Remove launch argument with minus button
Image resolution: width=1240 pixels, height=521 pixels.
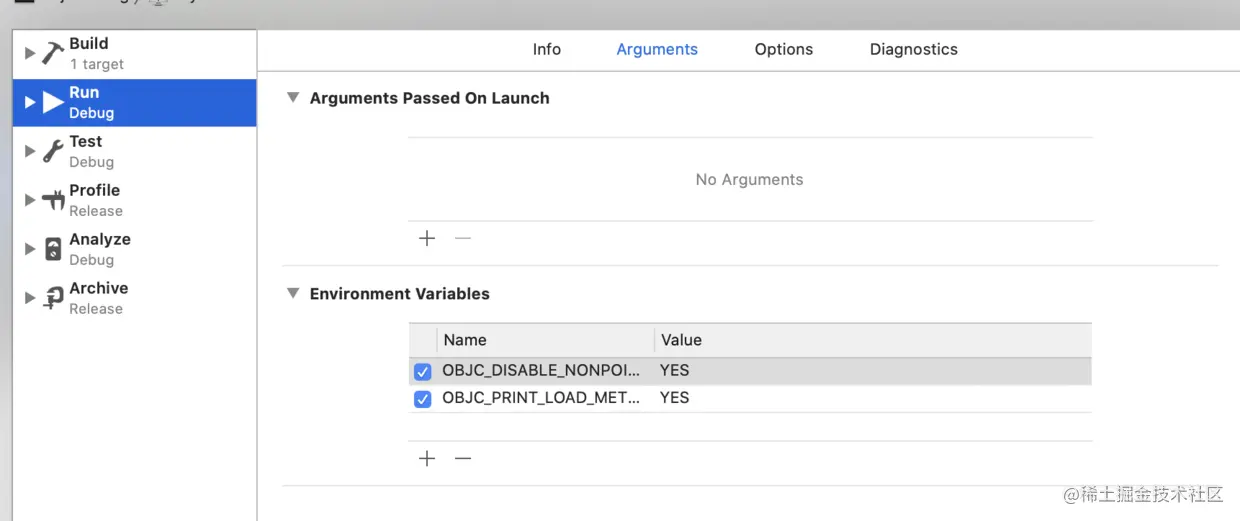click(462, 238)
